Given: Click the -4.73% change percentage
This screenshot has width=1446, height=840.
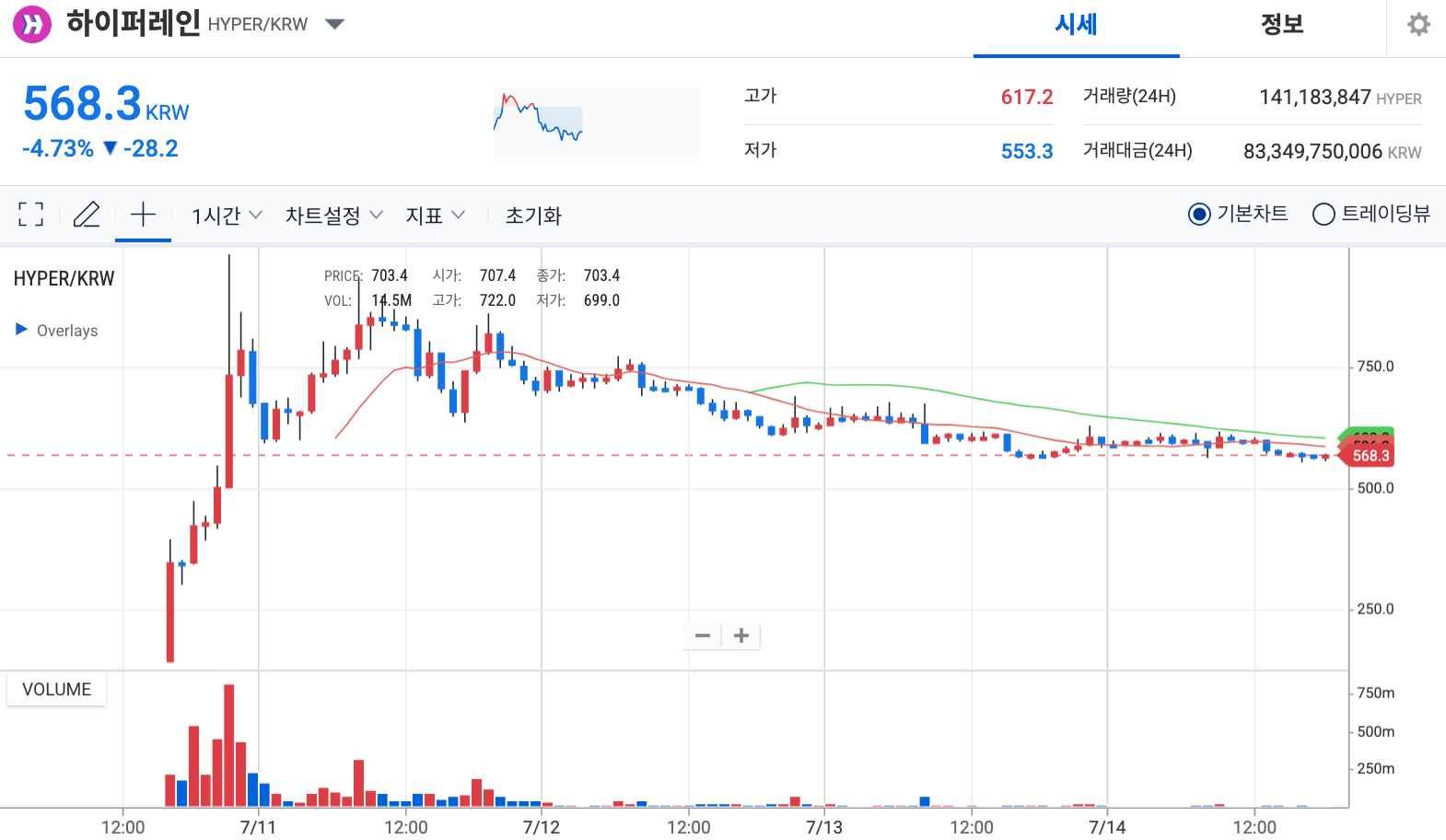Looking at the screenshot, I should click(x=58, y=148).
